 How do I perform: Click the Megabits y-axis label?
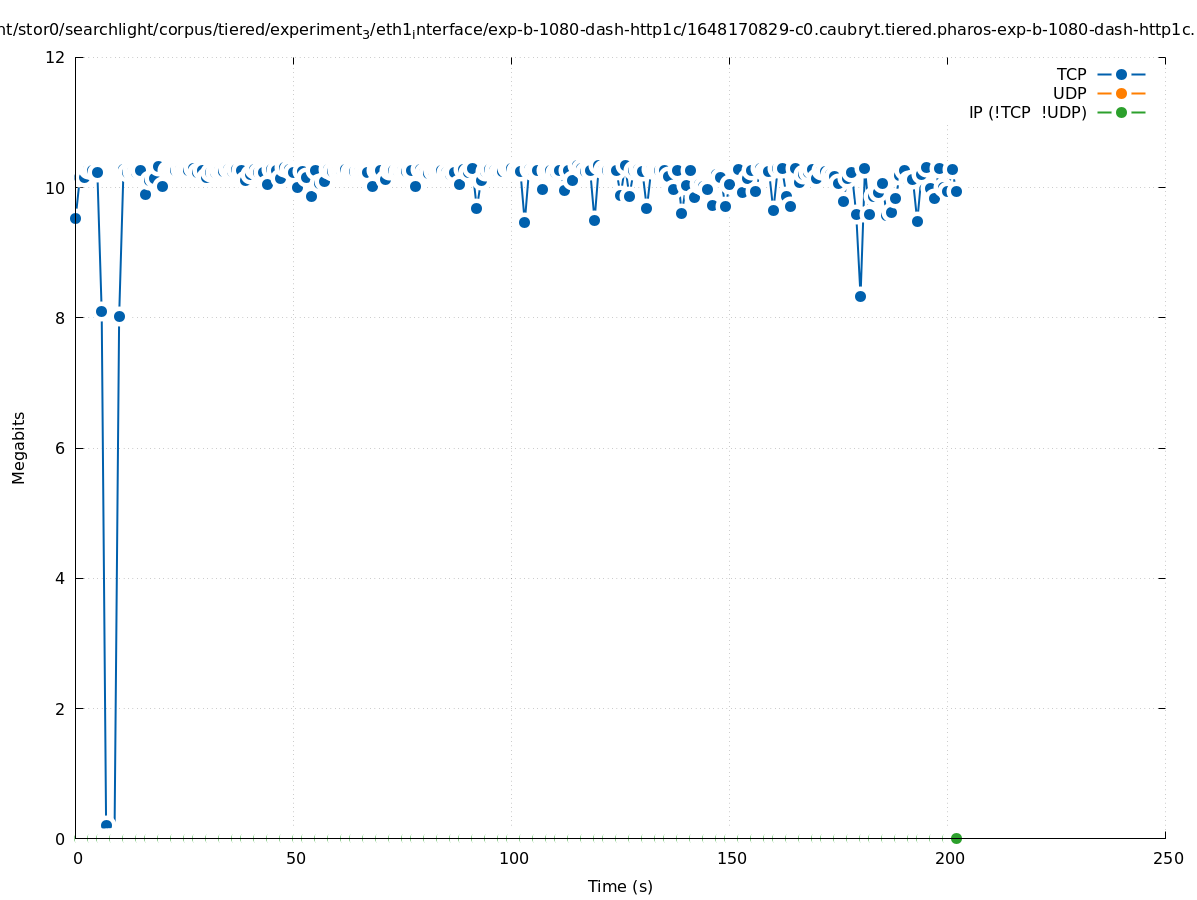(x=19, y=447)
